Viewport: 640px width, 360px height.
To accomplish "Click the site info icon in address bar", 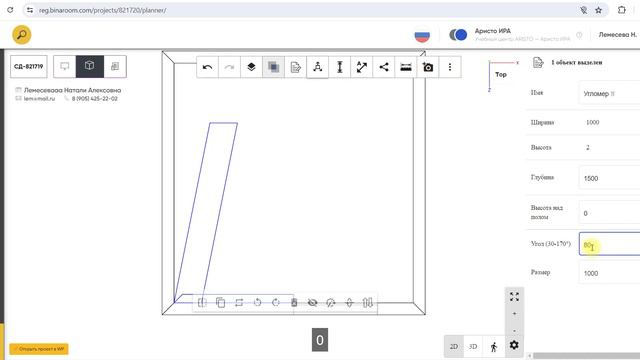I will click(30, 10).
